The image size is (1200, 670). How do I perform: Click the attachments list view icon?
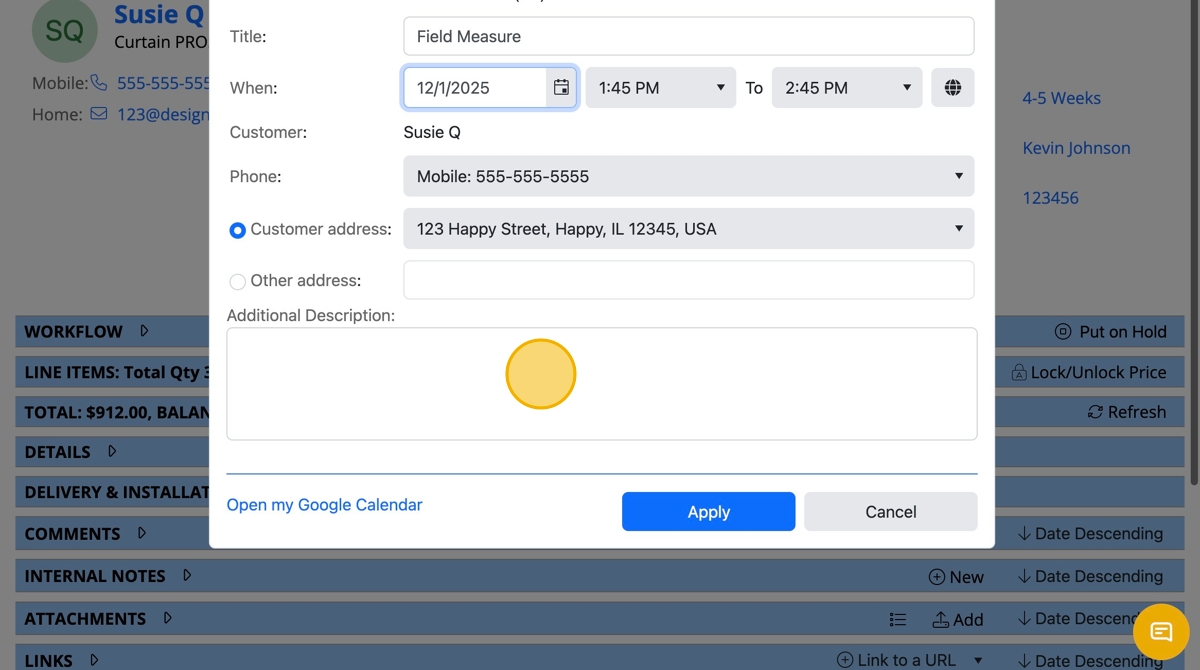point(898,620)
